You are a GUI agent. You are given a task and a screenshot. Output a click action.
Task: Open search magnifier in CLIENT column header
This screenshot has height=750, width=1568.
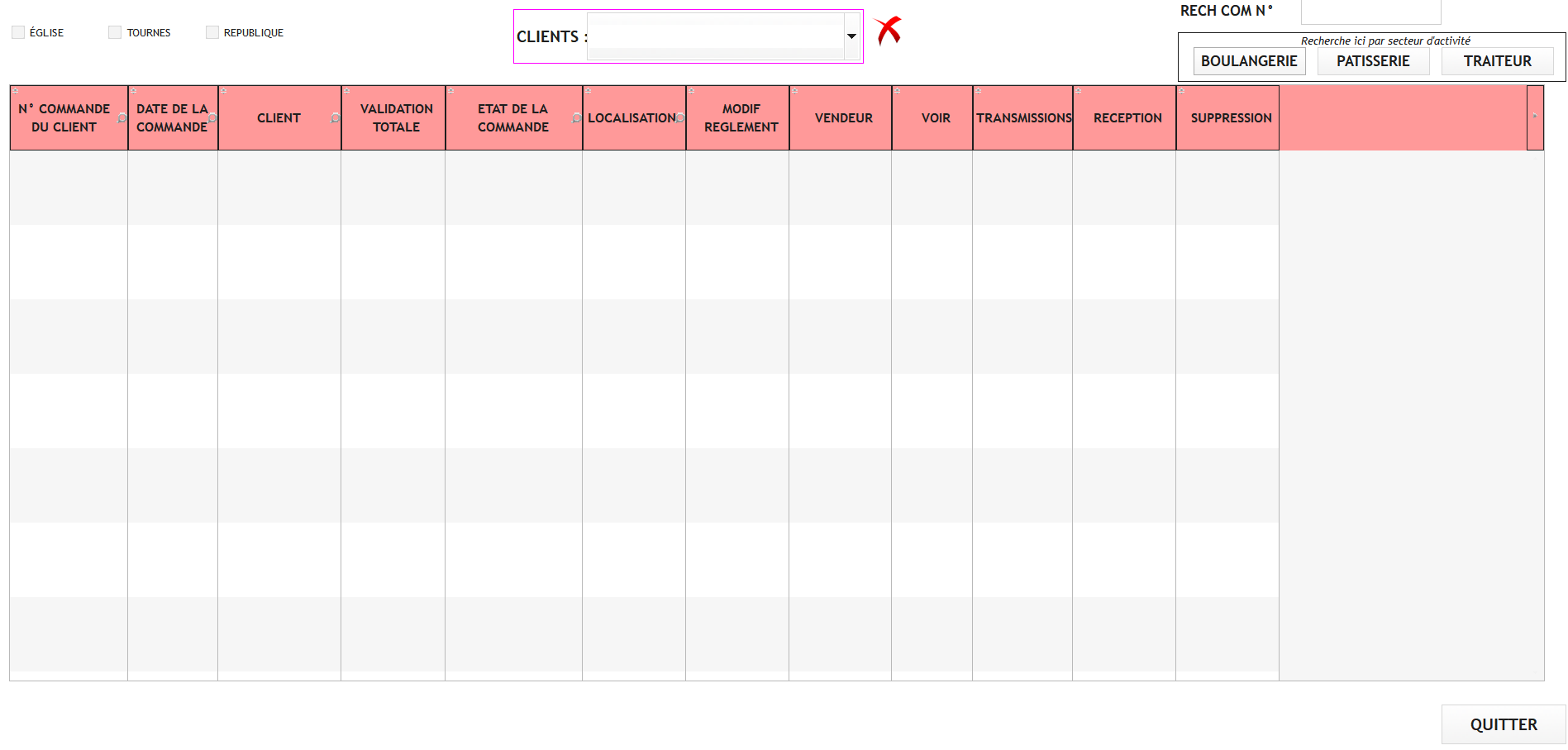(335, 118)
